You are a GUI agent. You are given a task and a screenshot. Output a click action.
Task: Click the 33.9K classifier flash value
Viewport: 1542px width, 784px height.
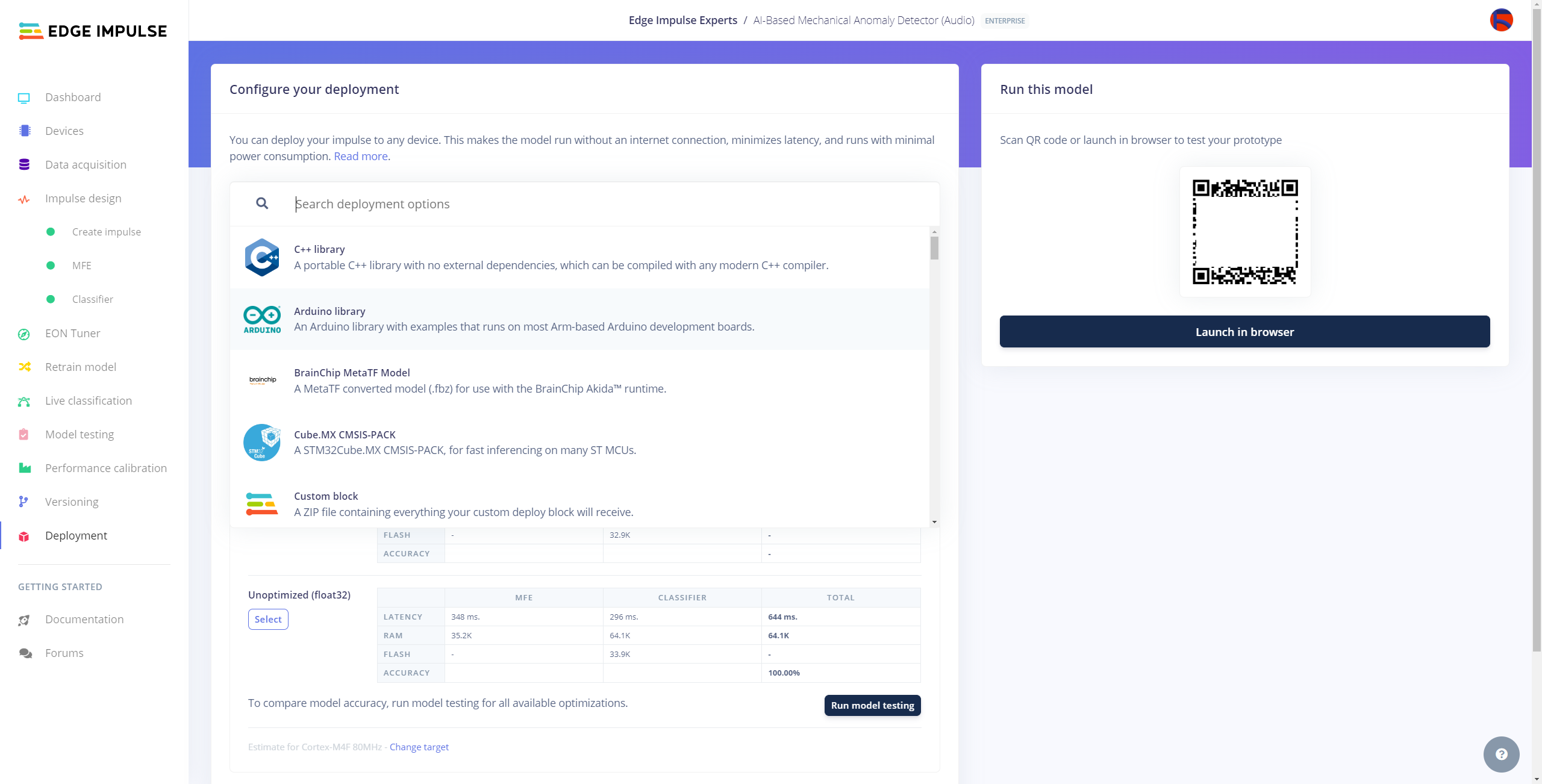[x=620, y=655]
